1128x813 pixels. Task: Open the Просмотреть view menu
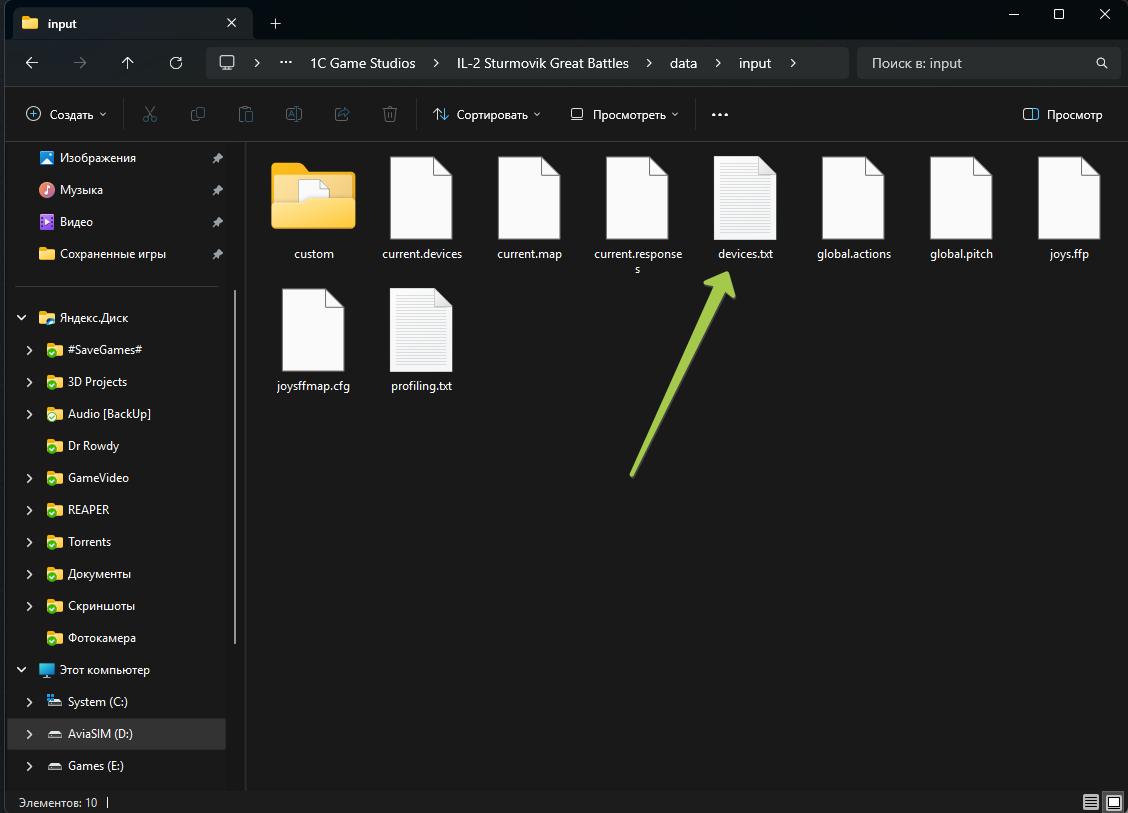(x=624, y=115)
